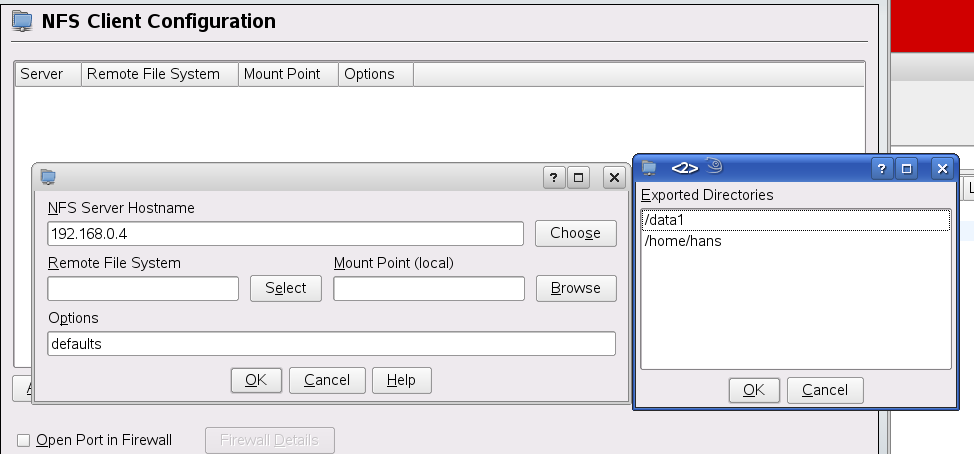Click the Exported Directories dialog's title icon
Image resolution: width=974 pixels, height=454 pixels.
pyautogui.click(x=649, y=168)
